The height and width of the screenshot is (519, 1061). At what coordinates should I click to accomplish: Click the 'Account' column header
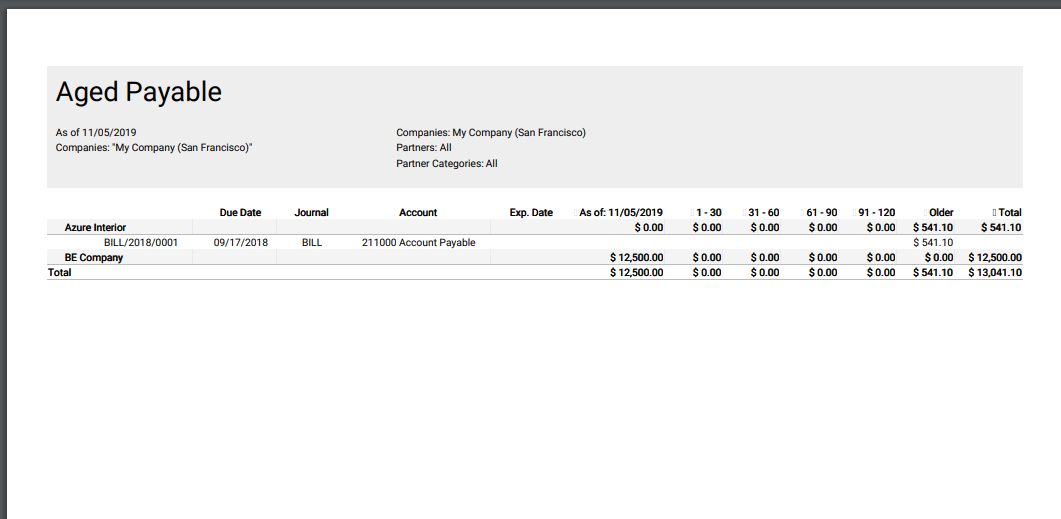point(418,212)
